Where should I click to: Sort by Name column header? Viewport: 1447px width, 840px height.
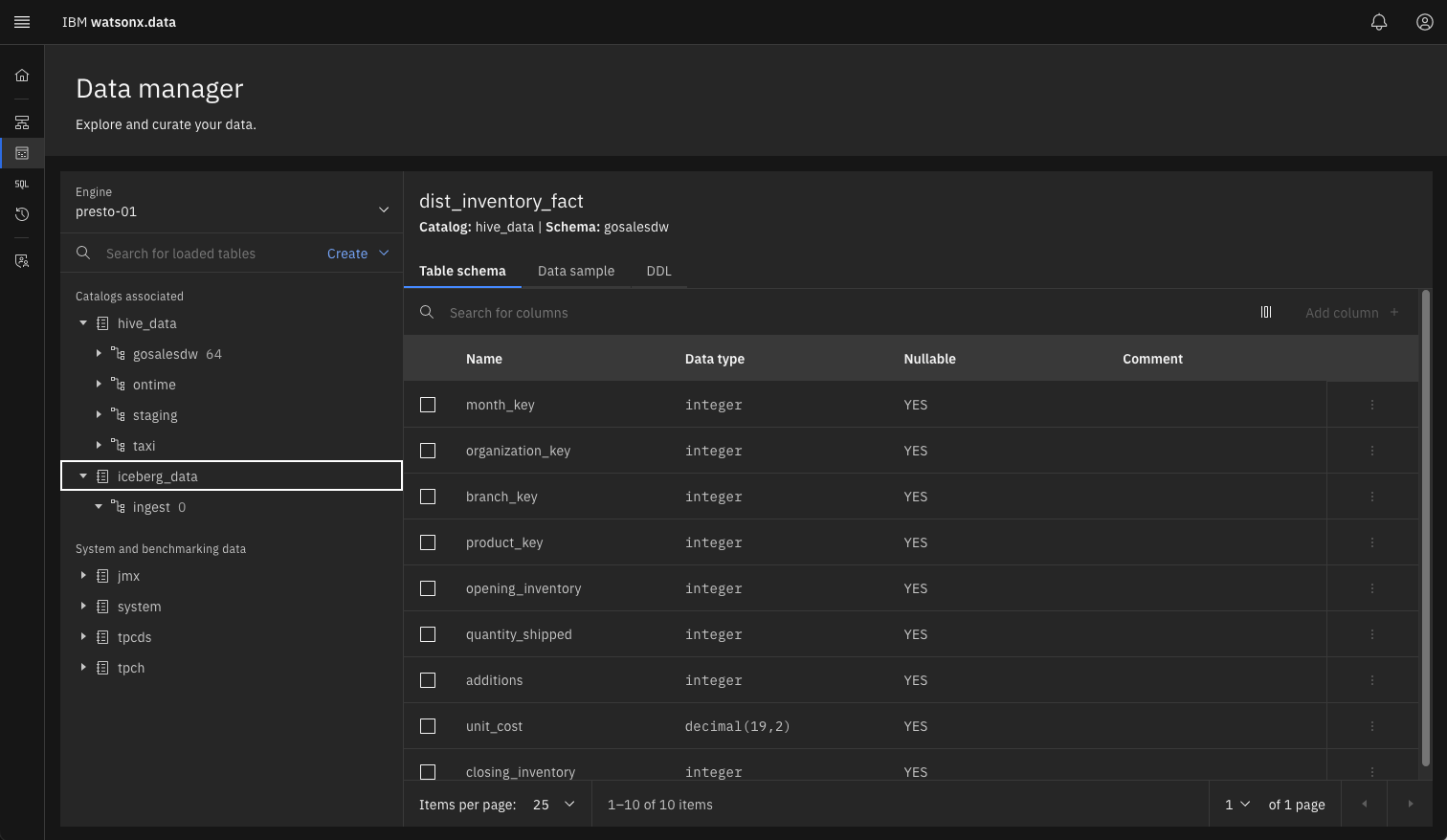point(484,359)
